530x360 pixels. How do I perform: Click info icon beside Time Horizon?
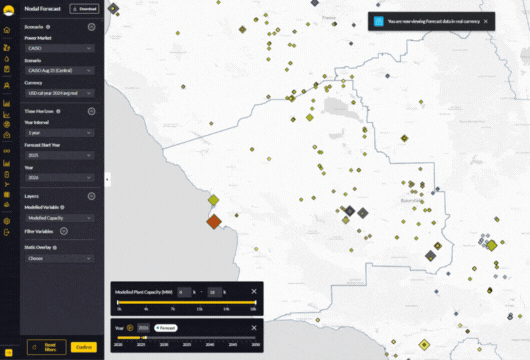pyautogui.click(x=58, y=111)
